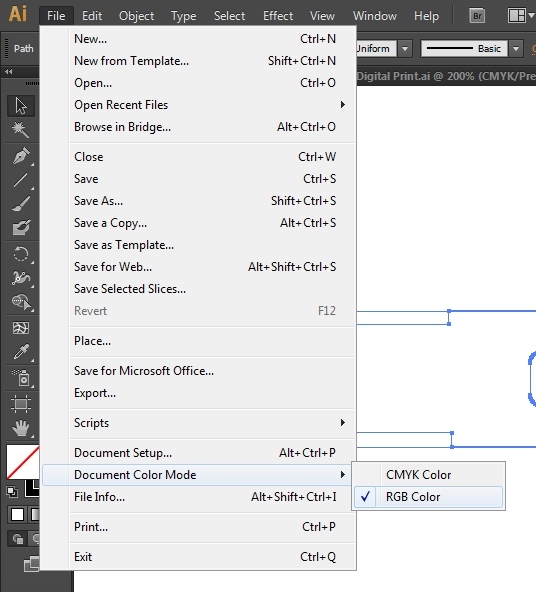Choose Save a Copy...

point(199,223)
